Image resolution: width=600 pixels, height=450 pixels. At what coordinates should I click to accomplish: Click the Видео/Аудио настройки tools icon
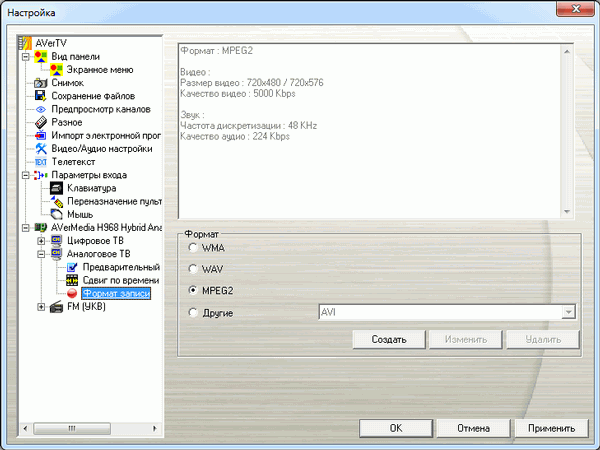[x=41, y=148]
